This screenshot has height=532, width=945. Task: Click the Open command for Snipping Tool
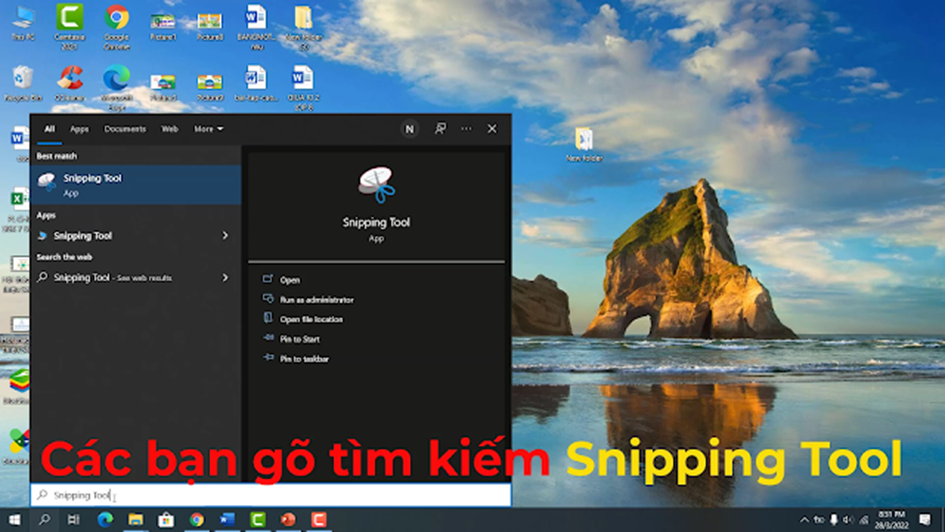pyautogui.click(x=289, y=280)
